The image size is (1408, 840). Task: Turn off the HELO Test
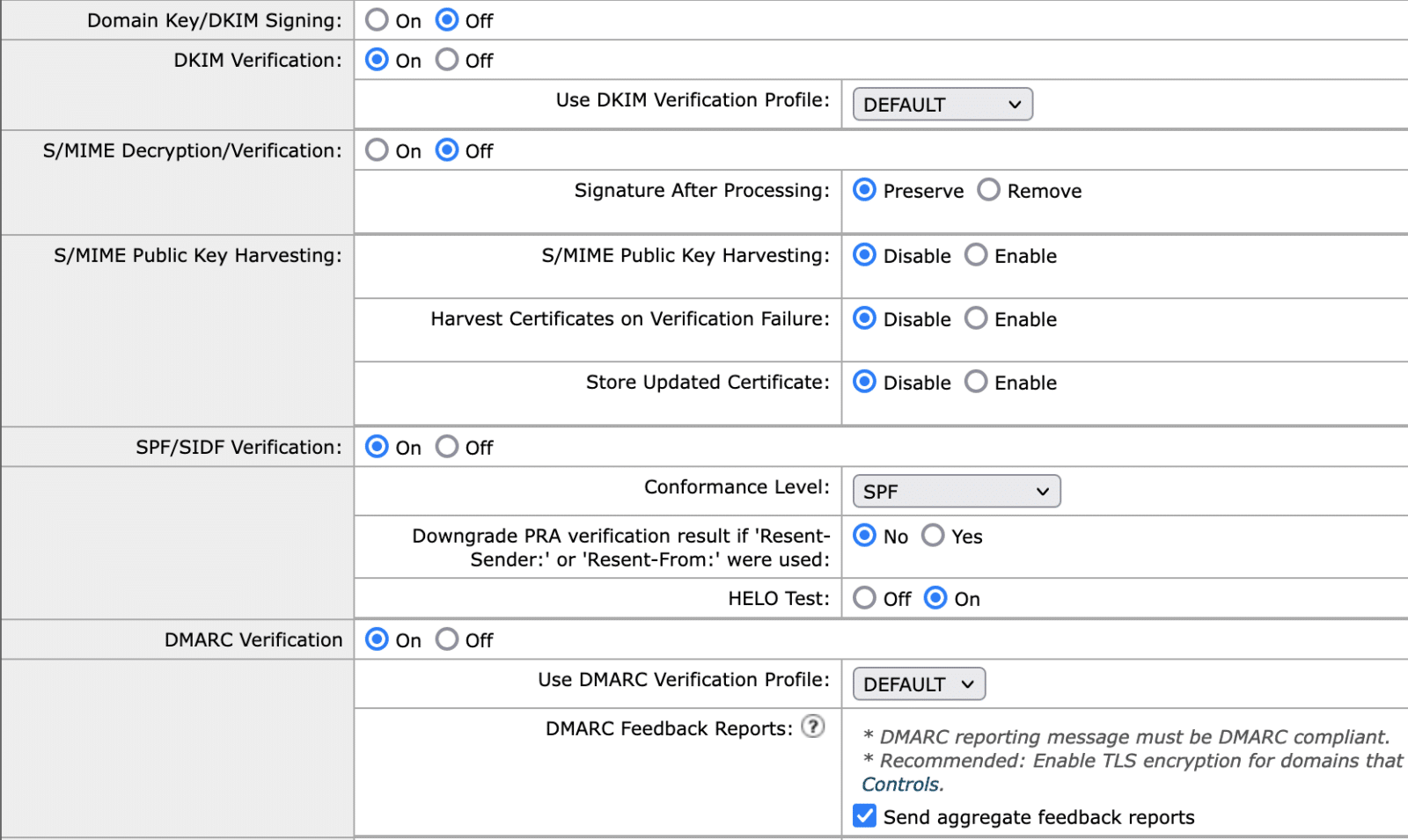point(865,598)
